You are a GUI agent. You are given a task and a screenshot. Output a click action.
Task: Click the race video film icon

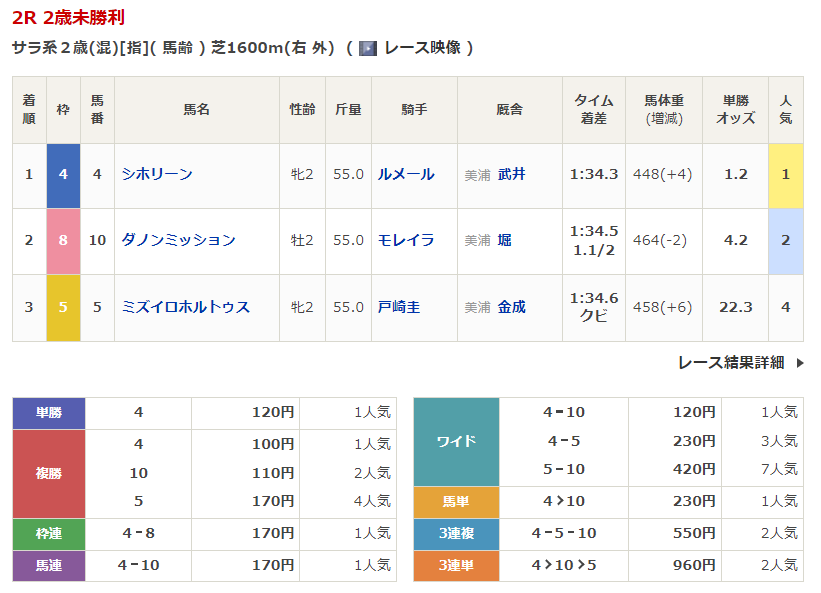click(368, 48)
